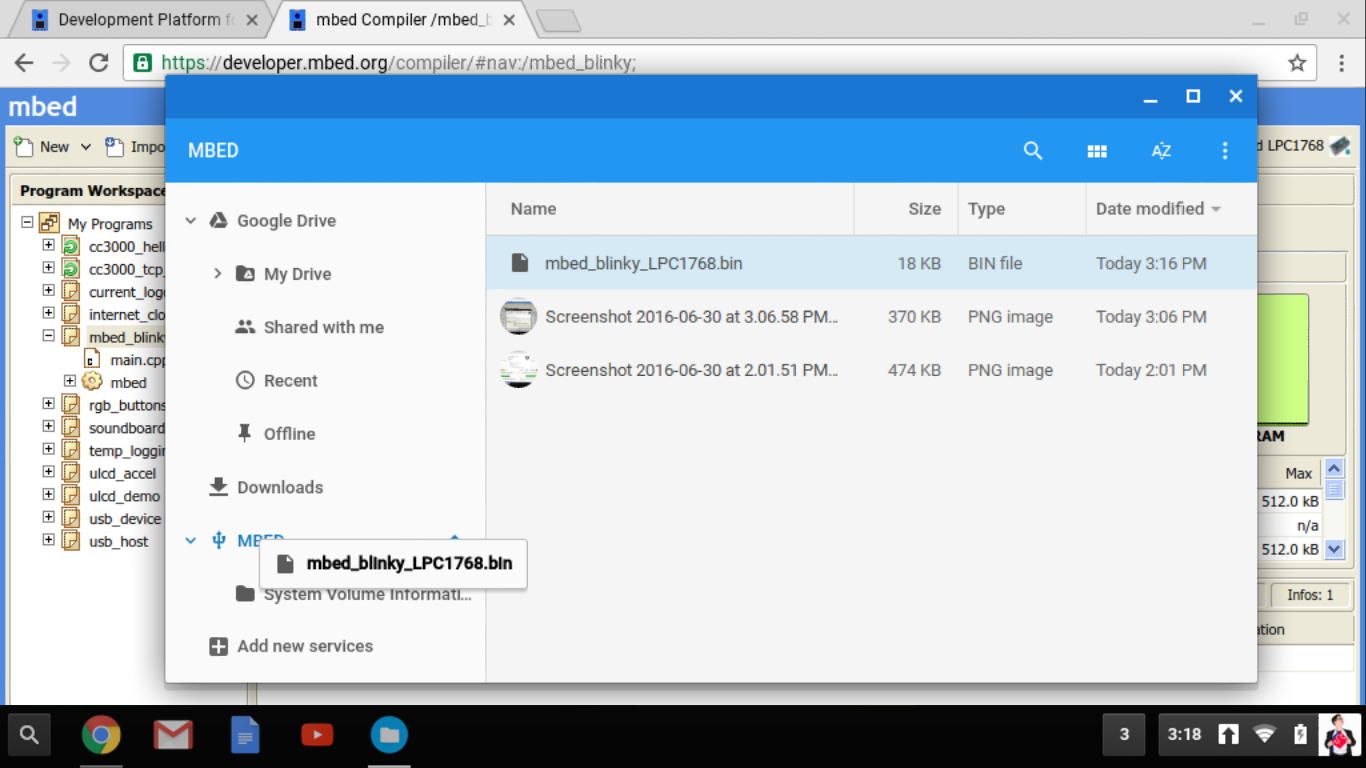Image resolution: width=1366 pixels, height=768 pixels.
Task: Open YouTube from the shelf
Action: (x=317, y=736)
